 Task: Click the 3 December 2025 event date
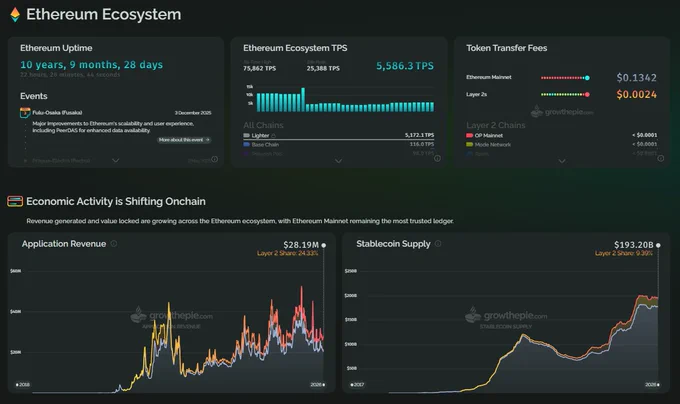[193, 113]
